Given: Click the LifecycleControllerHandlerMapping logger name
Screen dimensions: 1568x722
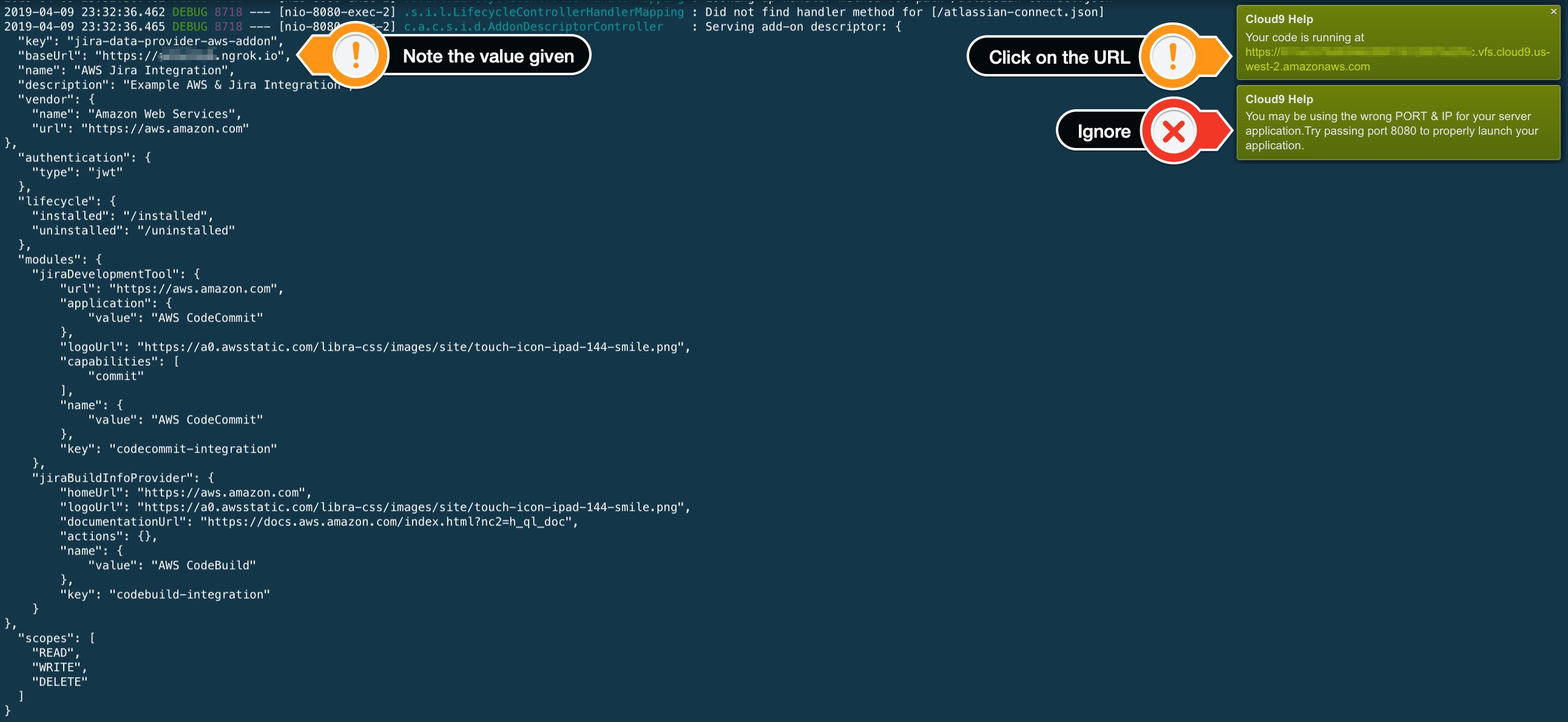Looking at the screenshot, I should [x=544, y=12].
